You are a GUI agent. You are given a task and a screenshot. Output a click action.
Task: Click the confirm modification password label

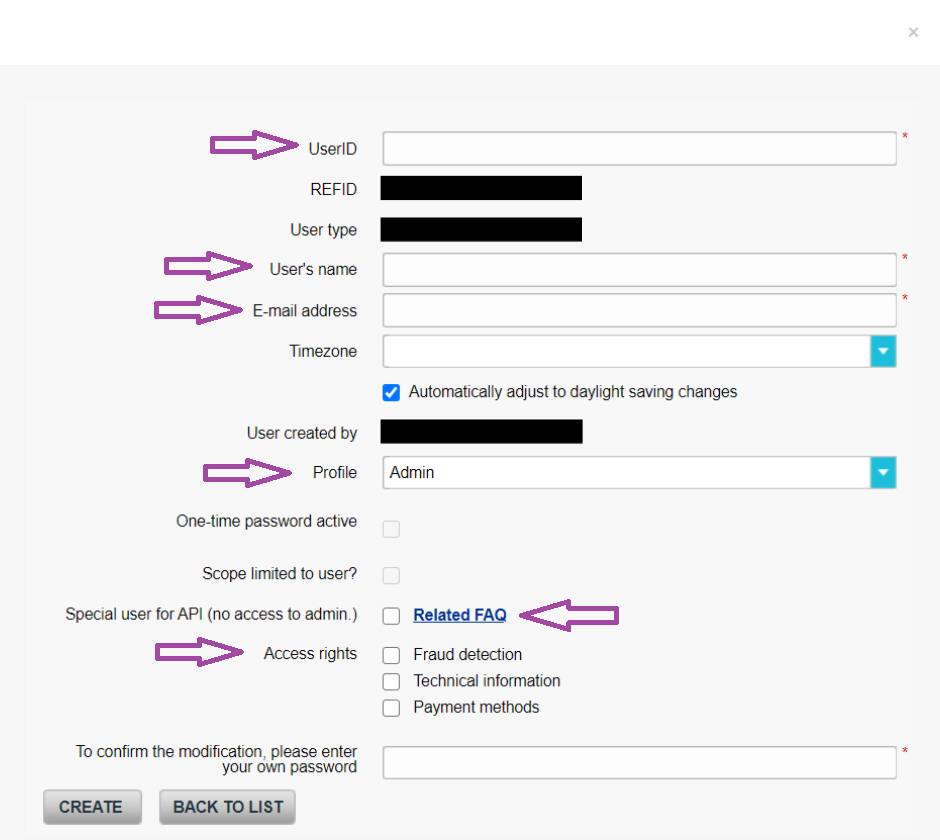216,759
